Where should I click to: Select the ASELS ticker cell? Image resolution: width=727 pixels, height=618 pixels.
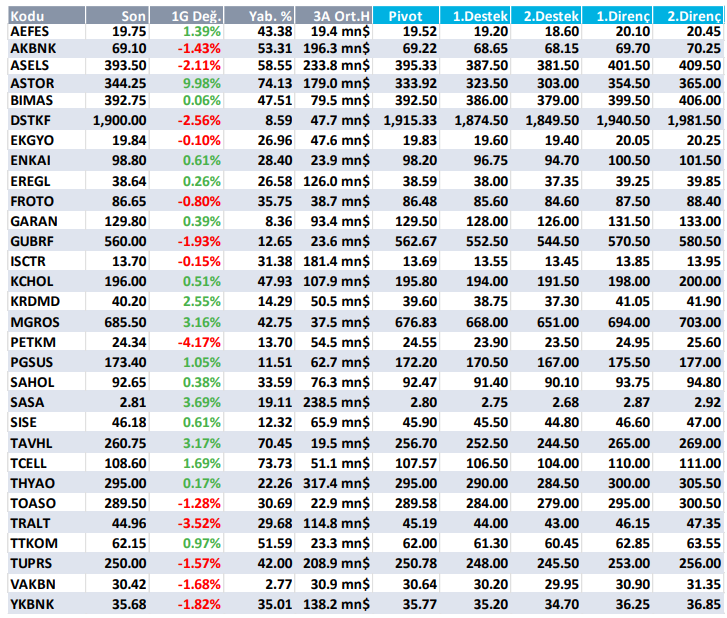pos(30,65)
